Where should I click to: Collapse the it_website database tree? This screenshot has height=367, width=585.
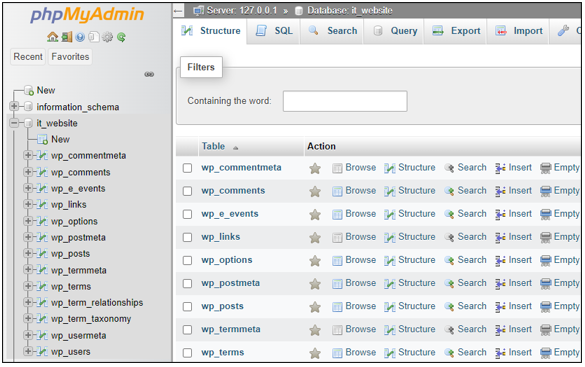(x=14, y=123)
